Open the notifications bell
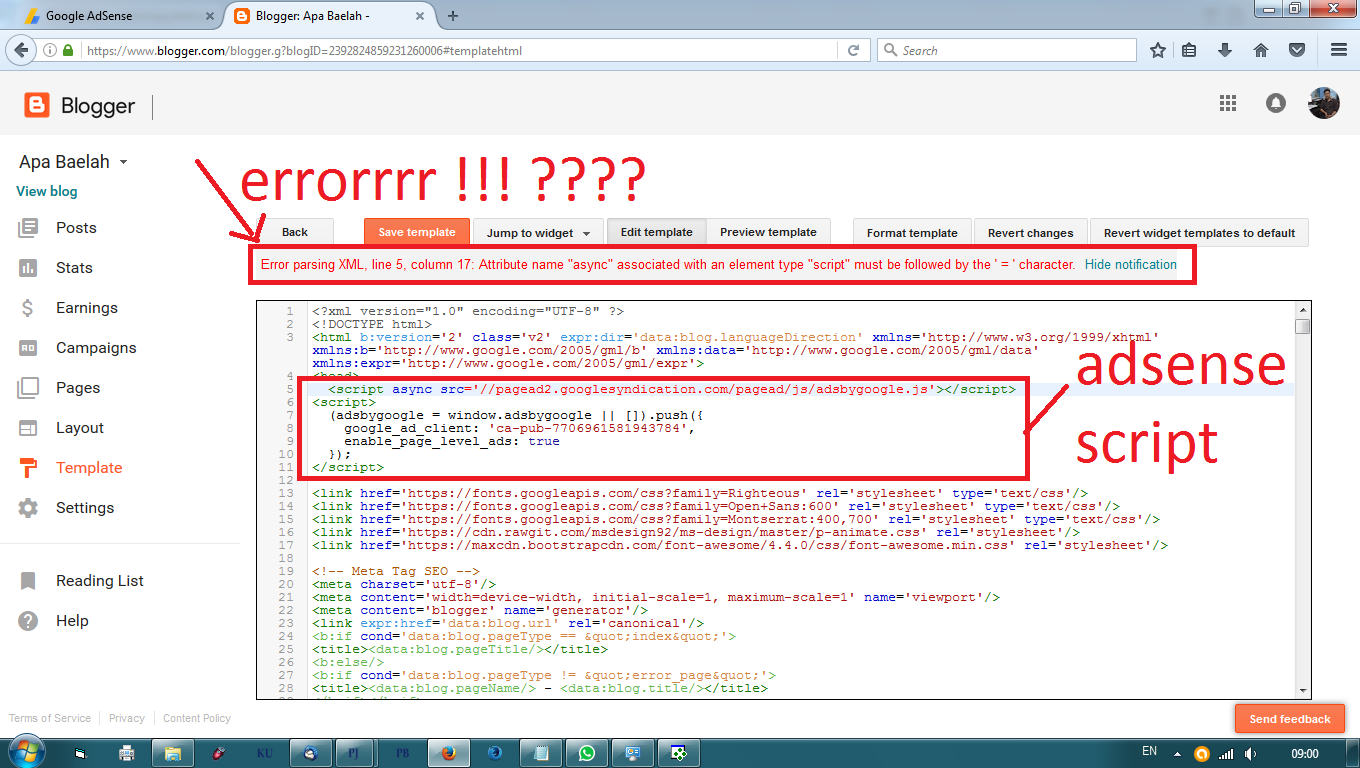The image size is (1360, 768). tap(1276, 103)
